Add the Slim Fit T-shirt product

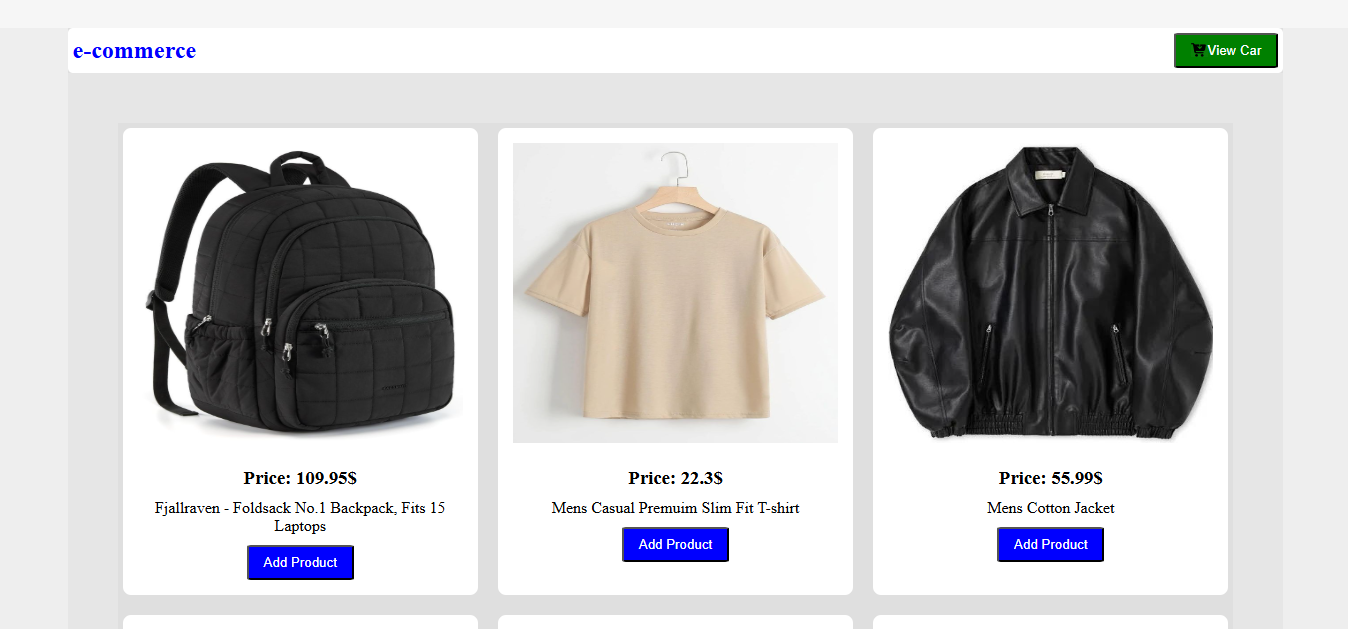tap(675, 544)
